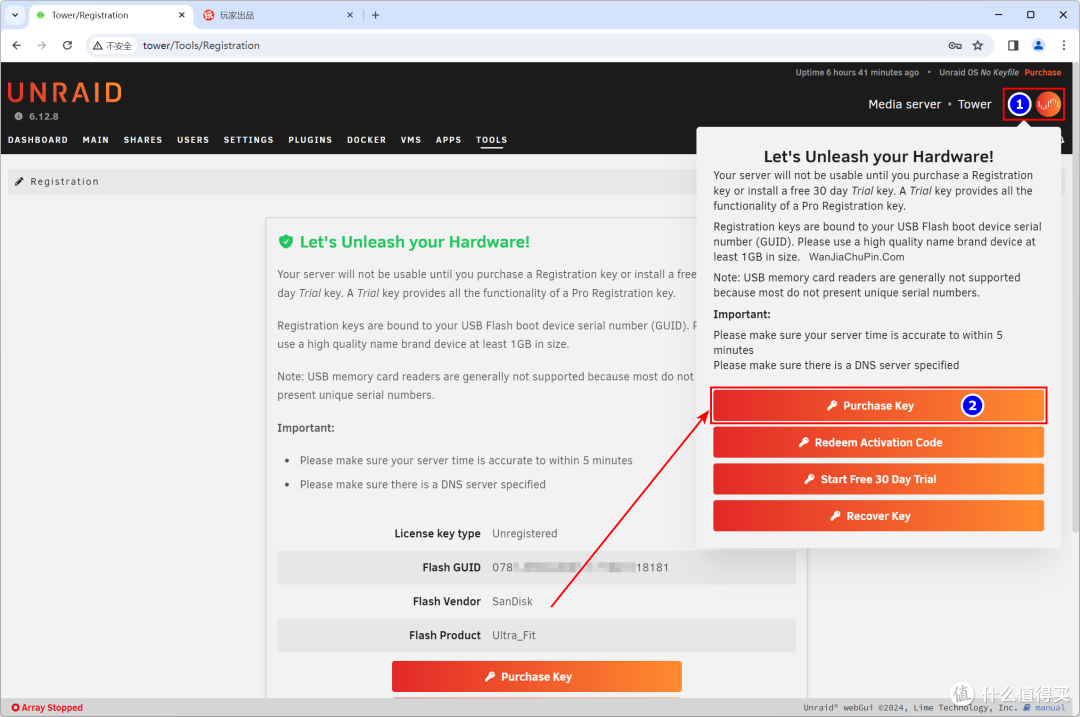
Task: Toggle the browser side panel icon
Action: point(1013,45)
